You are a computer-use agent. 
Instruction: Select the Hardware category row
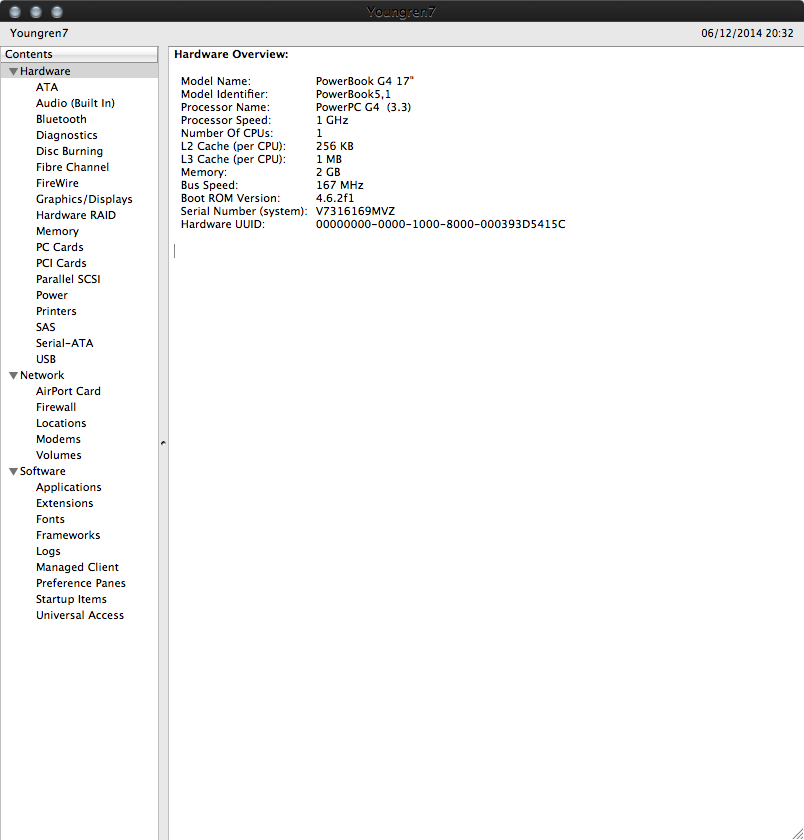79,71
